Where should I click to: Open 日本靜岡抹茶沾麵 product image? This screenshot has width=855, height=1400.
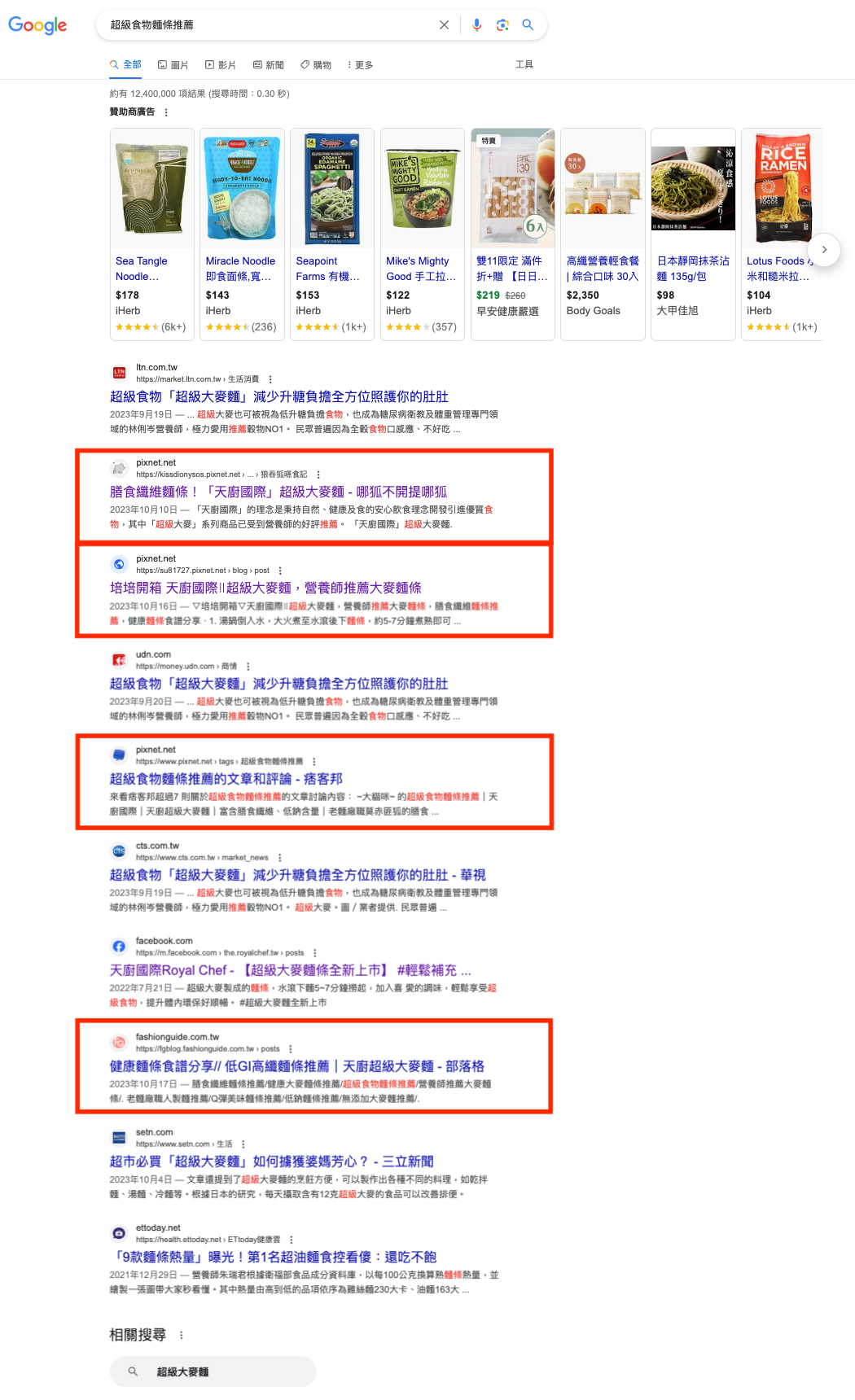pyautogui.click(x=693, y=188)
